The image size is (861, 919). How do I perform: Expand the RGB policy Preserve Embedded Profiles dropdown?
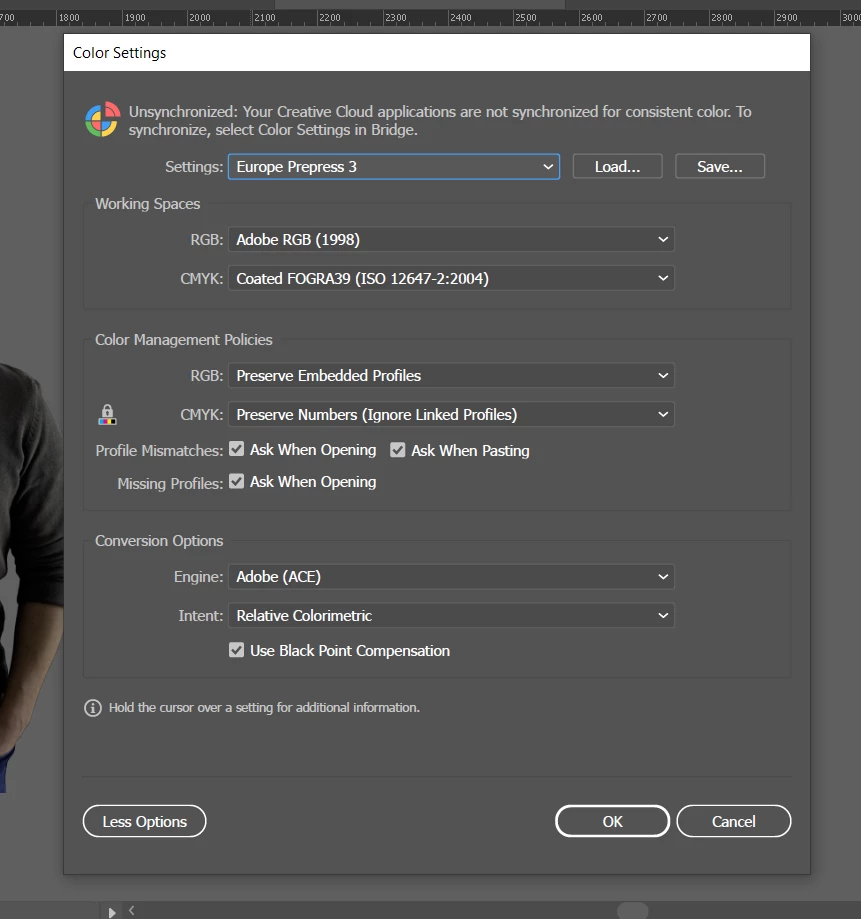(451, 376)
